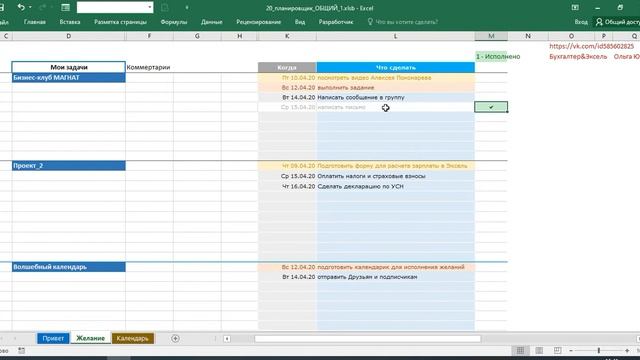Open the Главная ribbon tab
This screenshot has height=360, width=640.
pos(35,22)
